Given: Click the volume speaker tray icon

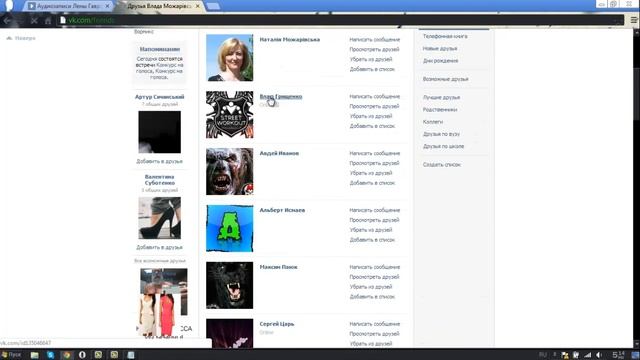Looking at the screenshot, I should click(x=599, y=355).
